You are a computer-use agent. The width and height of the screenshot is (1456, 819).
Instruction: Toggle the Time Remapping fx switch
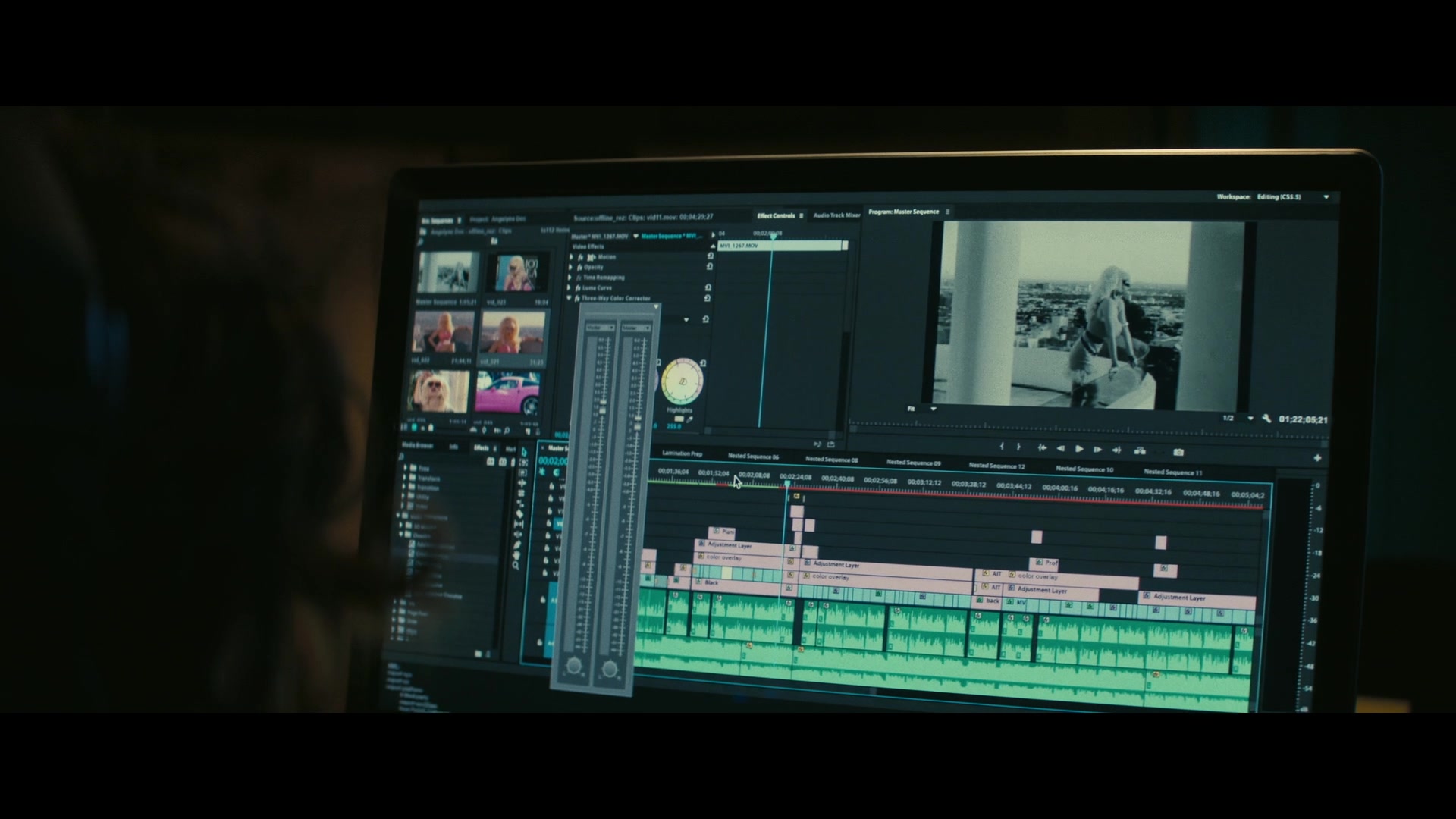click(579, 278)
